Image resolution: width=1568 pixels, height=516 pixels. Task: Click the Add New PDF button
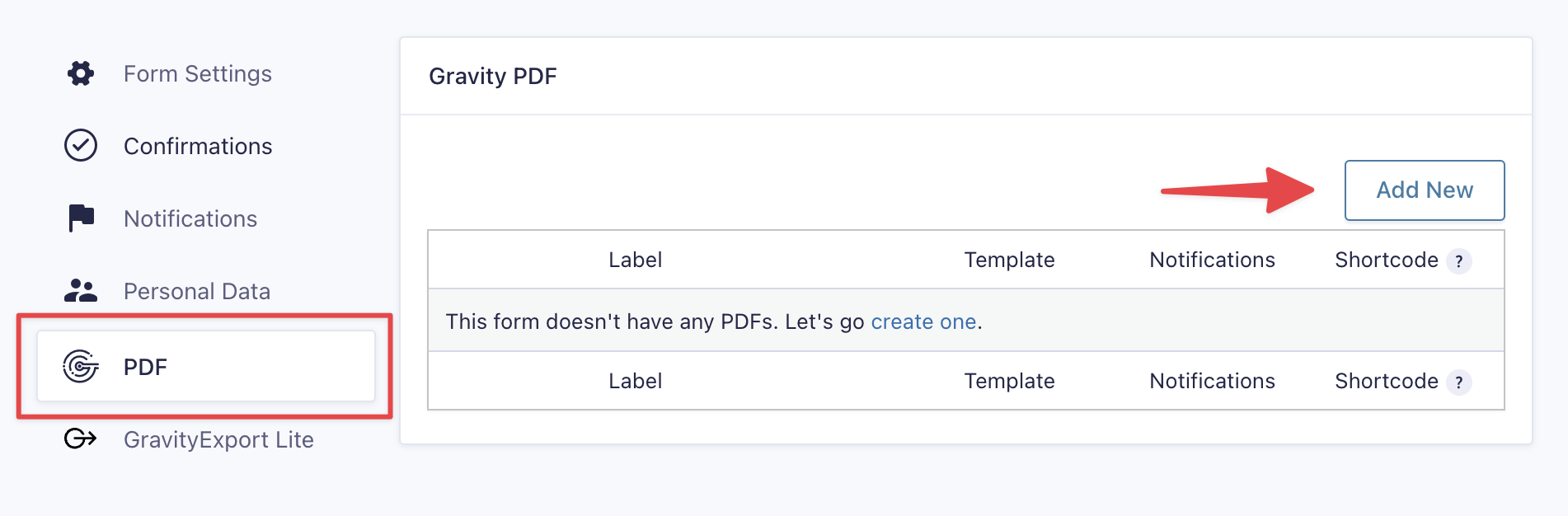tap(1424, 190)
